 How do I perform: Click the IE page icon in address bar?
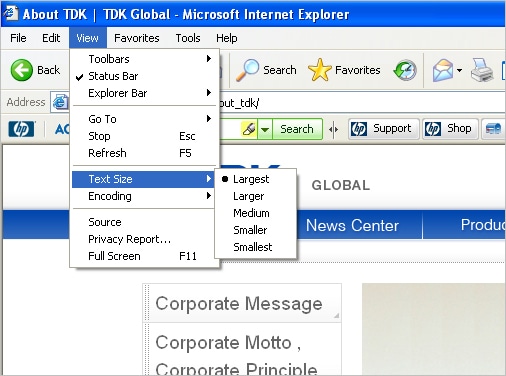coord(60,102)
